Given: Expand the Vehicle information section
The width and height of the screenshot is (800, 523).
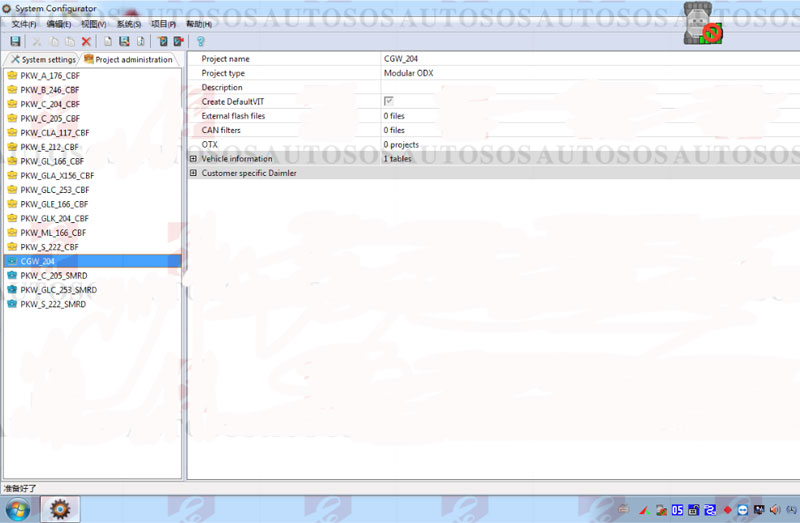Looking at the screenshot, I should click(x=193, y=159).
